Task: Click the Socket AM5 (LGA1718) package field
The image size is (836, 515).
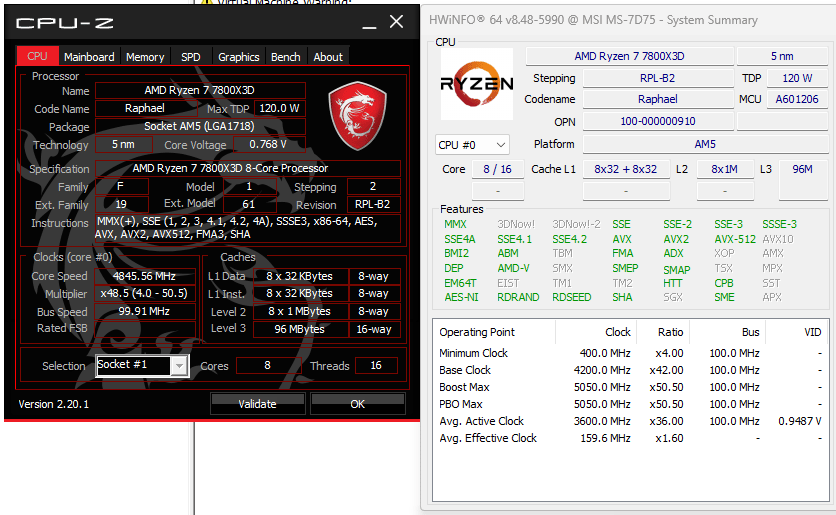Action: click(x=200, y=126)
